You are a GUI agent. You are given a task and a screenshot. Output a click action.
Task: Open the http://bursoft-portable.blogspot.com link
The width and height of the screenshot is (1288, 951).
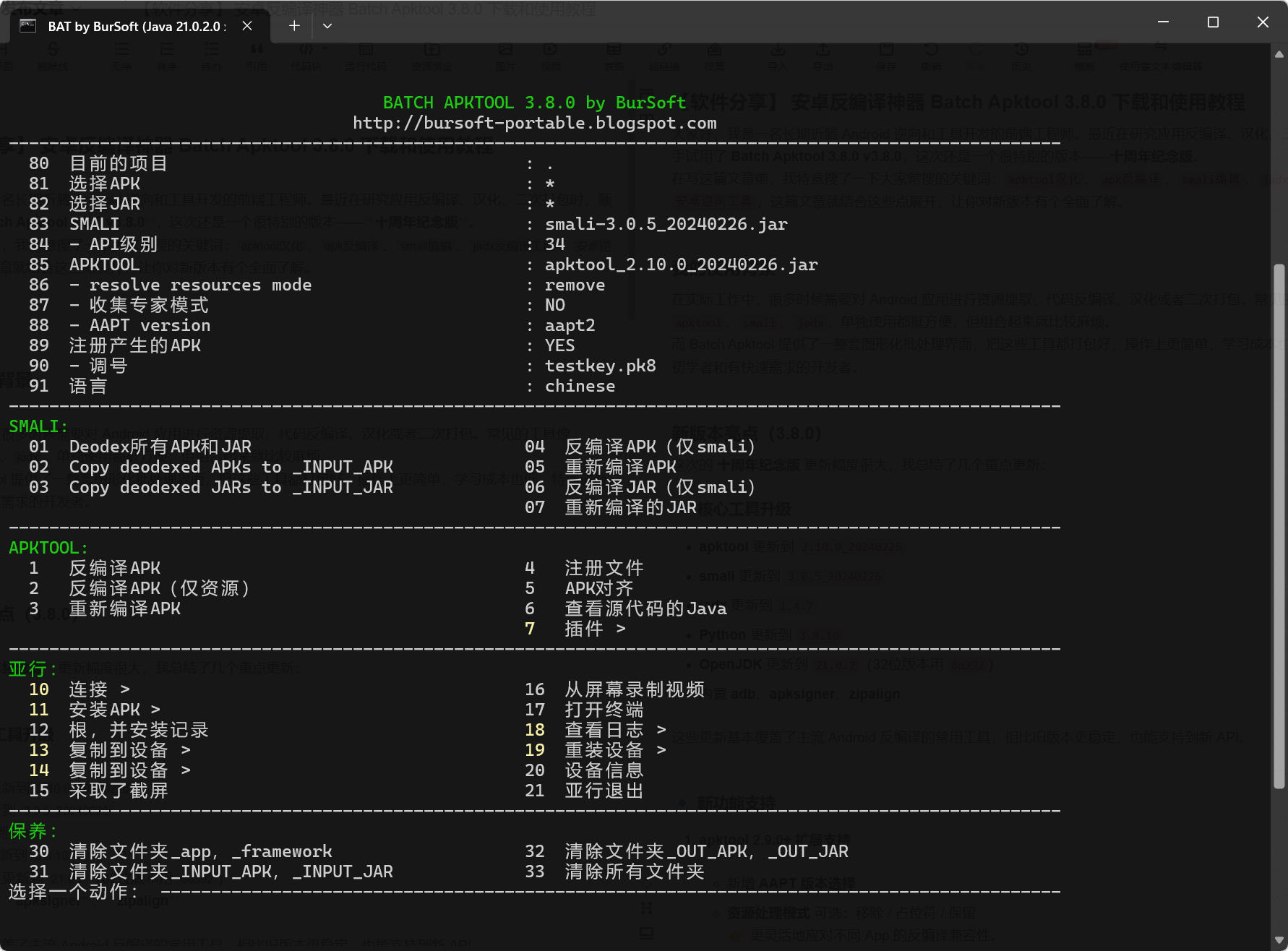pyautogui.click(x=535, y=123)
